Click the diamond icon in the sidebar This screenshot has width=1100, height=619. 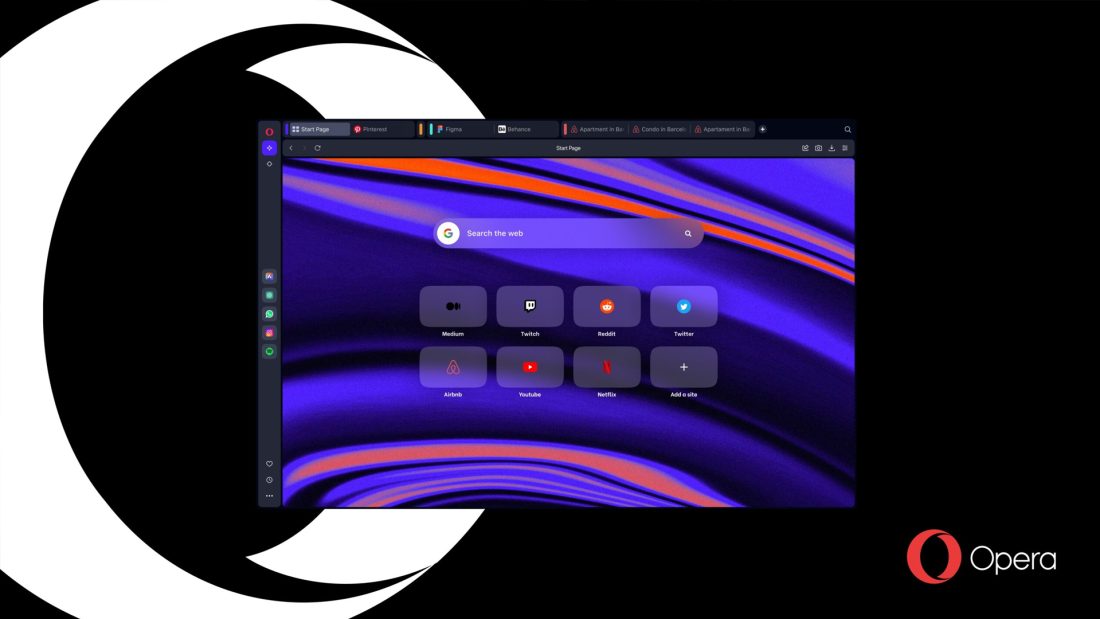click(269, 164)
